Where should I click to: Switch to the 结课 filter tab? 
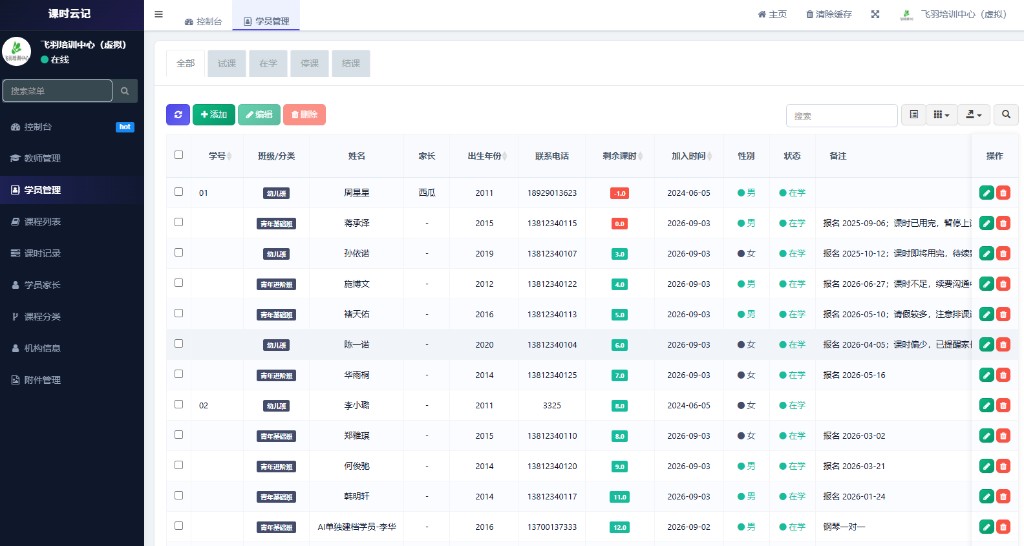351,63
